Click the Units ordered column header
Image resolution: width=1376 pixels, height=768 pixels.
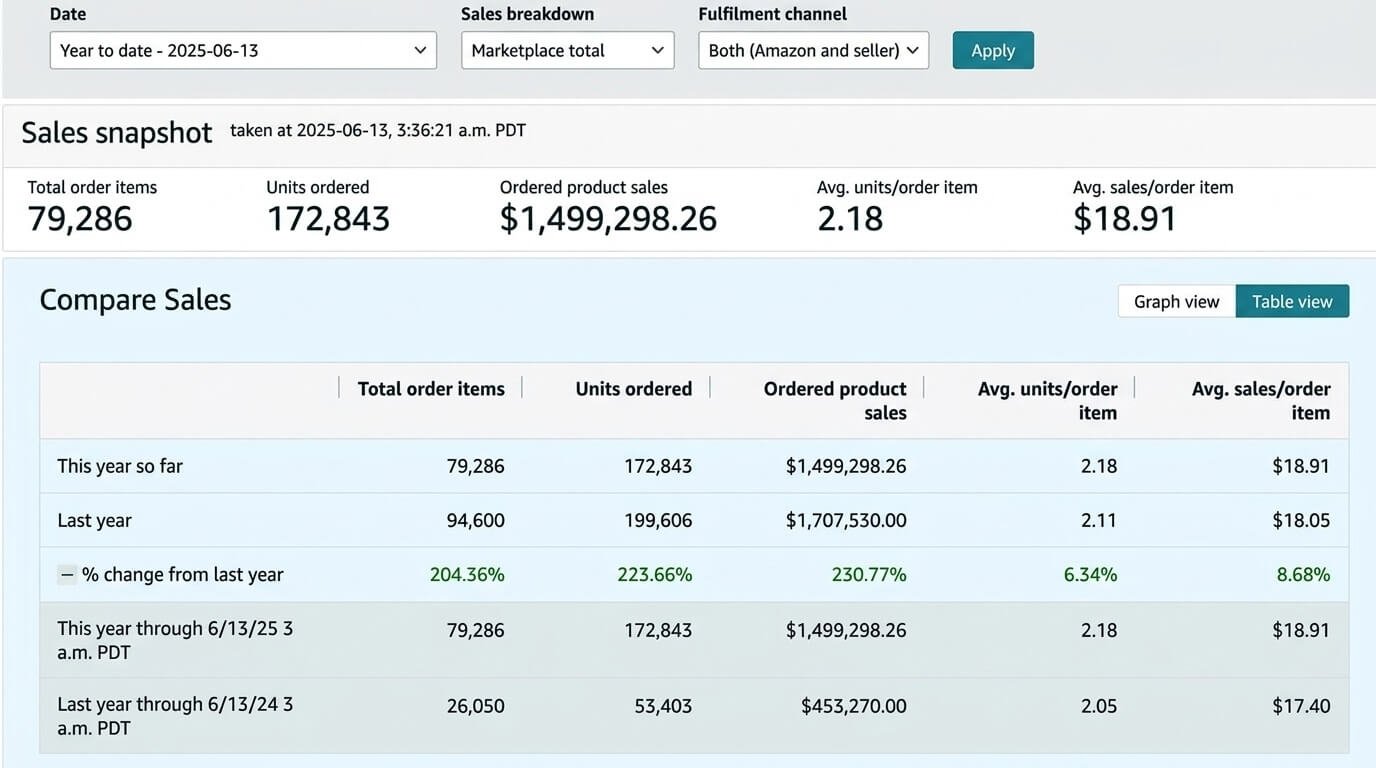click(634, 389)
